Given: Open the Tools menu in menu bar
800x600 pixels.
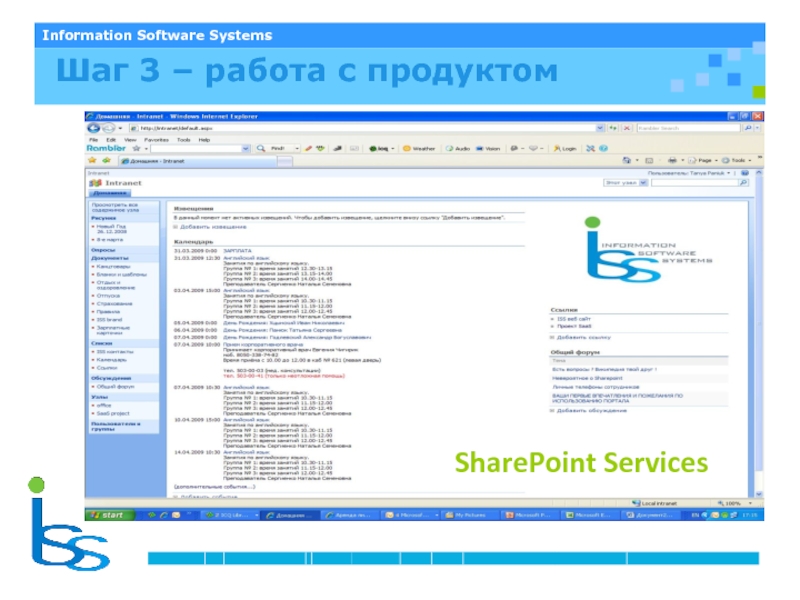Looking at the screenshot, I should pyautogui.click(x=183, y=139).
